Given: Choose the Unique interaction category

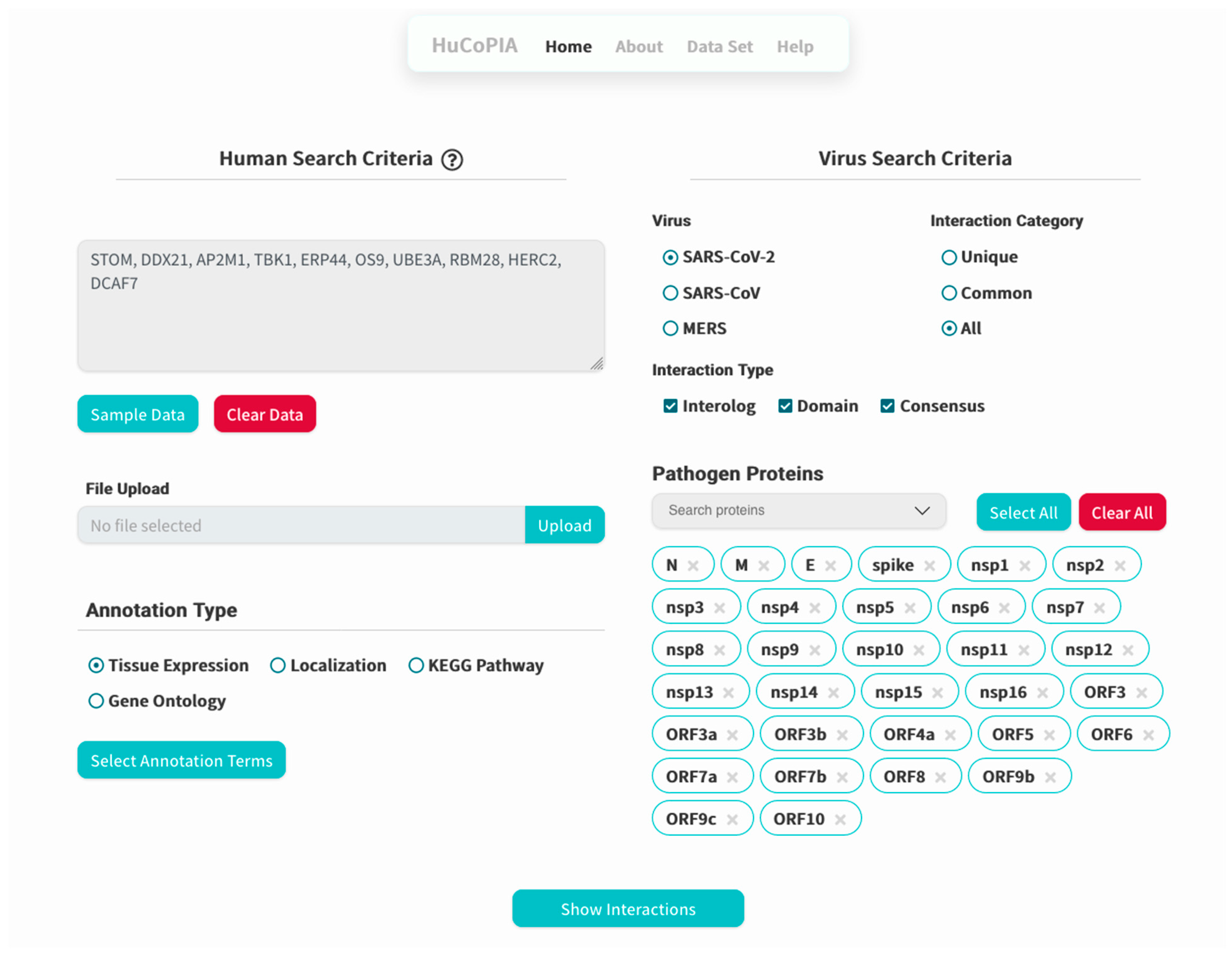Looking at the screenshot, I should pyautogui.click(x=949, y=257).
